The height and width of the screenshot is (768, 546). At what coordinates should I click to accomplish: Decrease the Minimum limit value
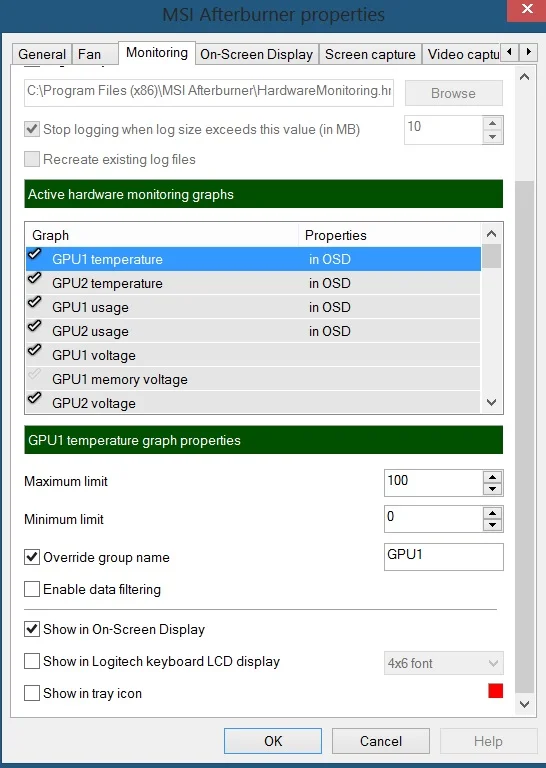493,525
